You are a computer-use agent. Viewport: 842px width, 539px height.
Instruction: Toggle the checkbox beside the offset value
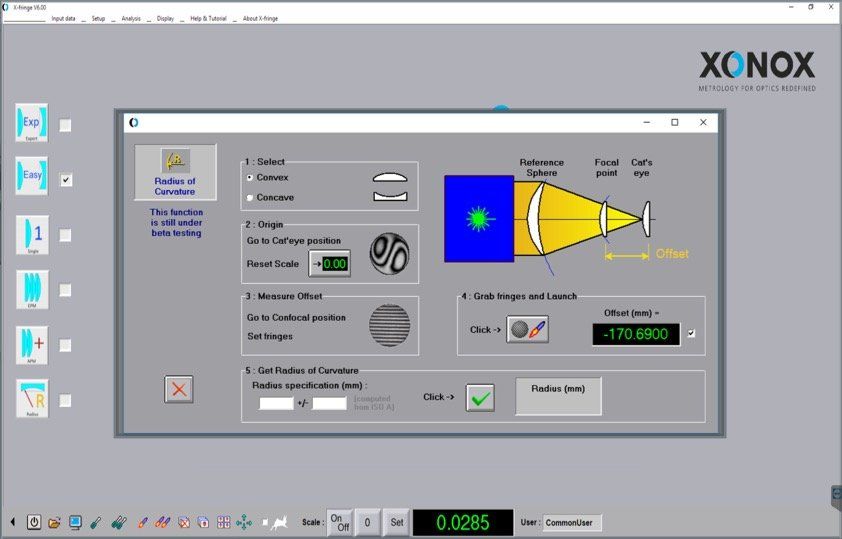(x=692, y=333)
